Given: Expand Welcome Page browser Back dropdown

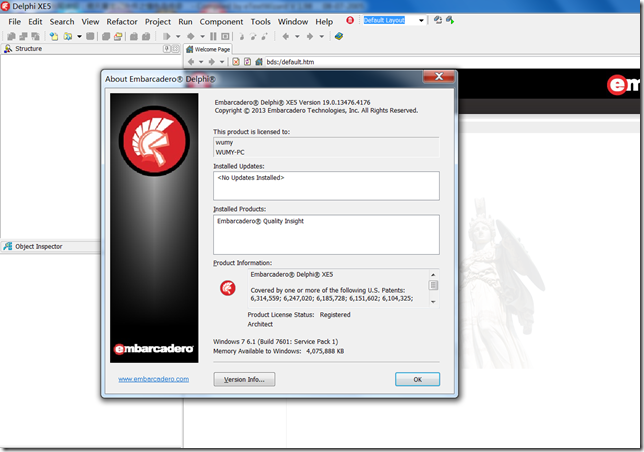Looking at the screenshot, I should pos(201,62).
